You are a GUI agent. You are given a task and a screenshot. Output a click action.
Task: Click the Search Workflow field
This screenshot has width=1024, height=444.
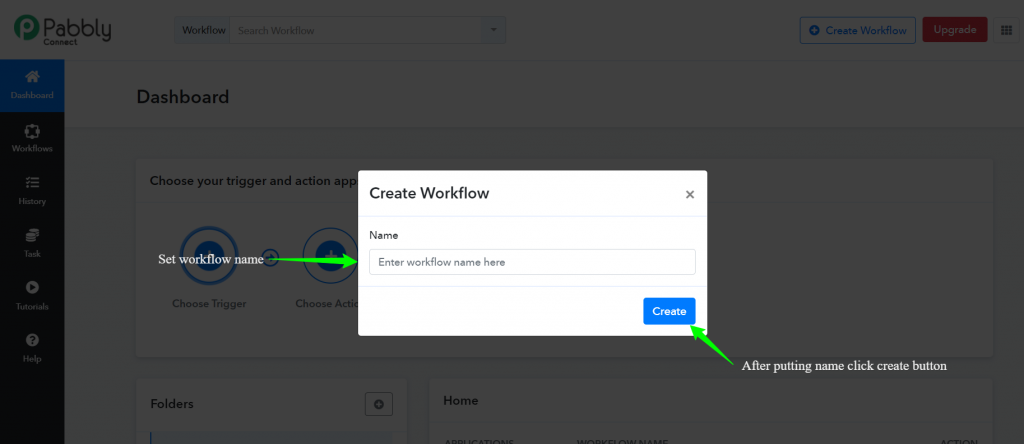pyautogui.click(x=355, y=30)
